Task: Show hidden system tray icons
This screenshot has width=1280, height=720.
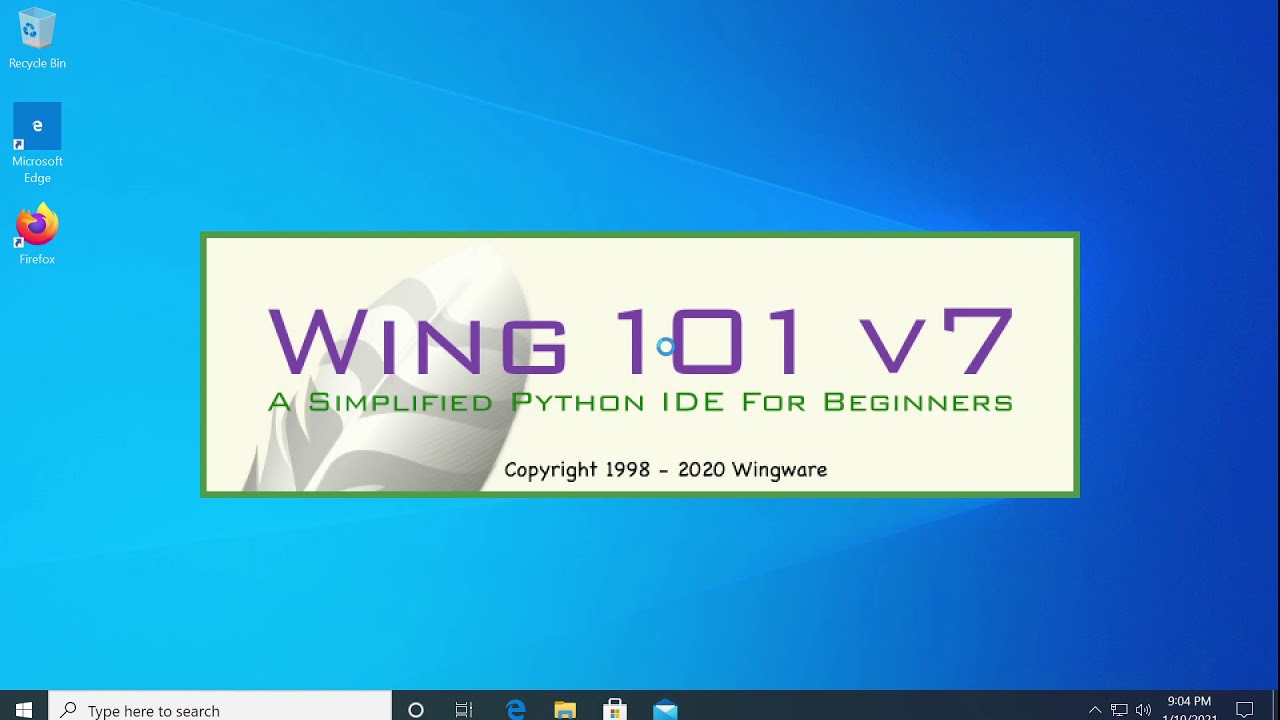Action: 1095,709
